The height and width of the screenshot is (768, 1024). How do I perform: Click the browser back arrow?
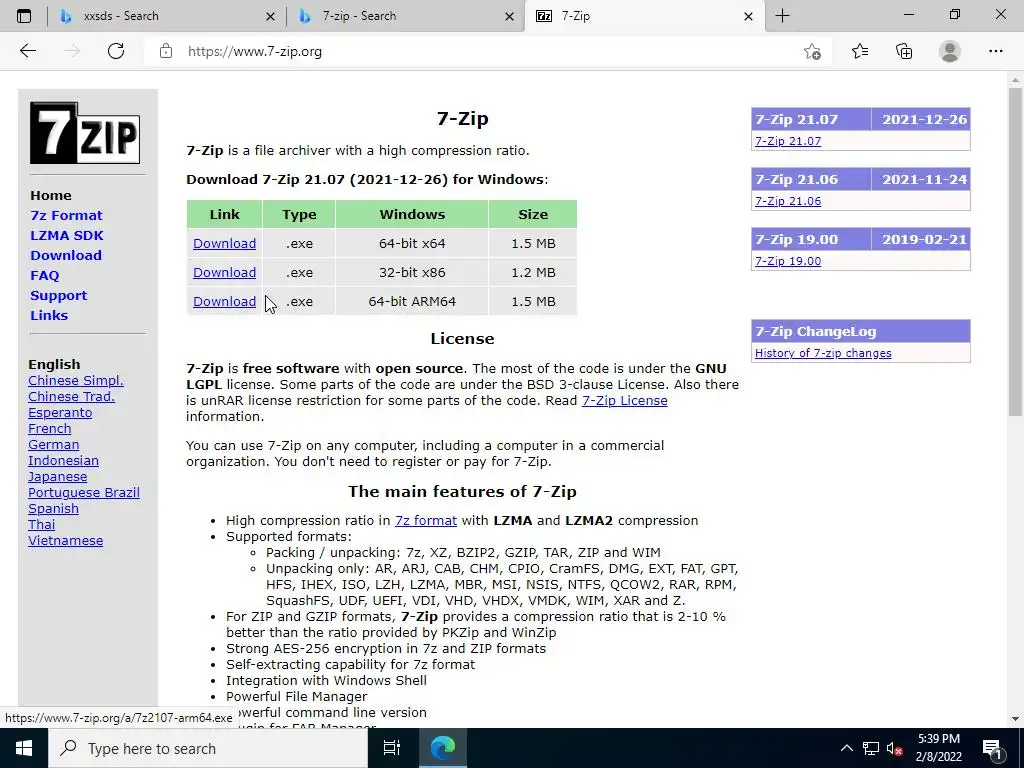[x=27, y=51]
